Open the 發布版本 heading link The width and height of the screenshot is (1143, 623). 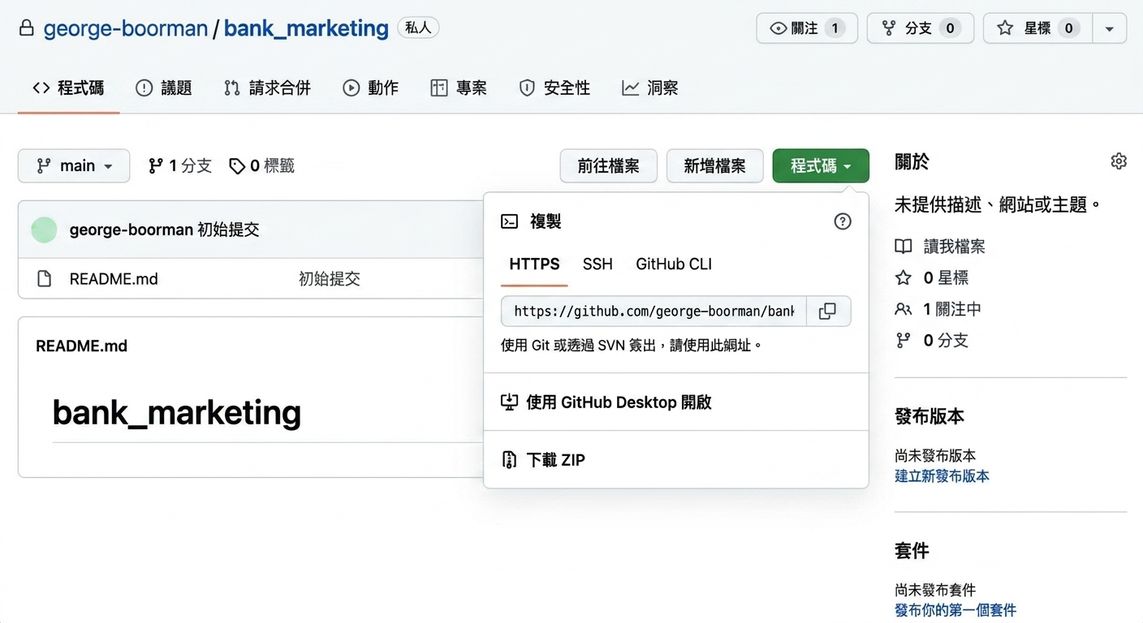pyautogui.click(x=929, y=416)
